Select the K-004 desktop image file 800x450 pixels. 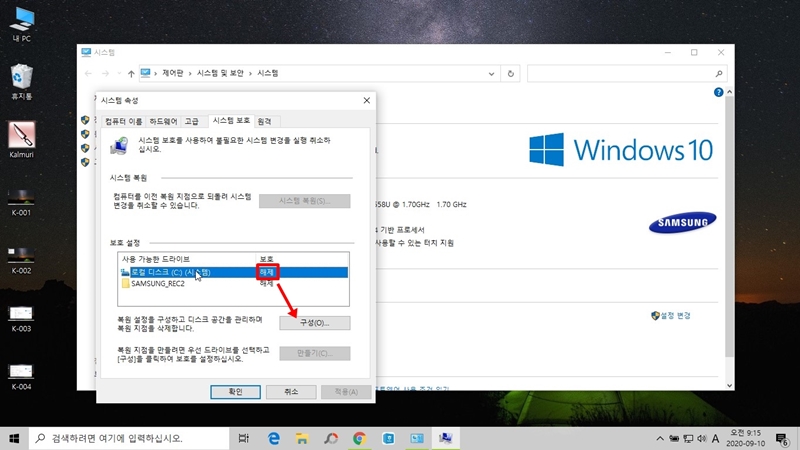click(x=21, y=377)
